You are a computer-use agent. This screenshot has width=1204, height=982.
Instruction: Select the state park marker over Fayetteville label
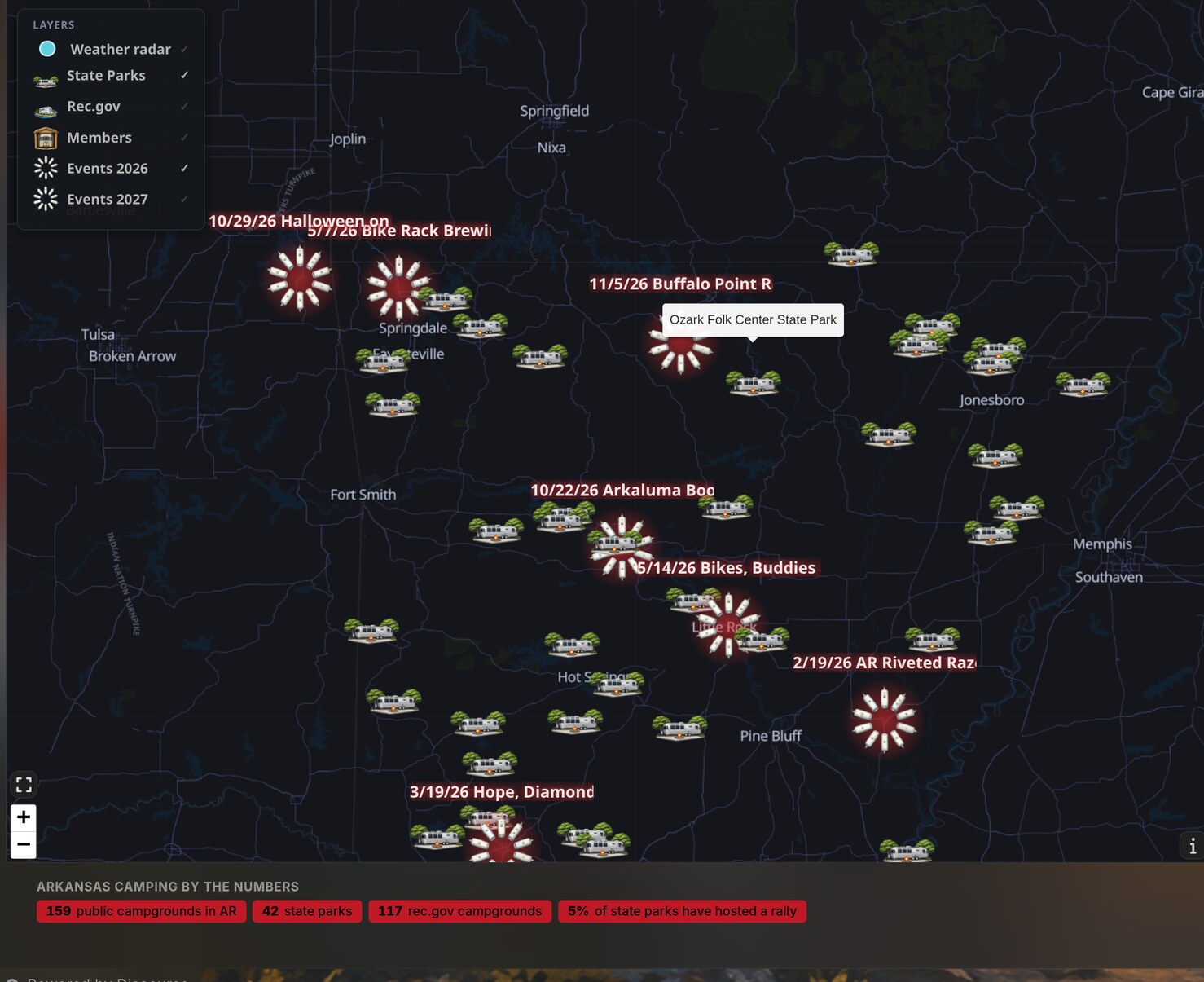pyautogui.click(x=384, y=360)
